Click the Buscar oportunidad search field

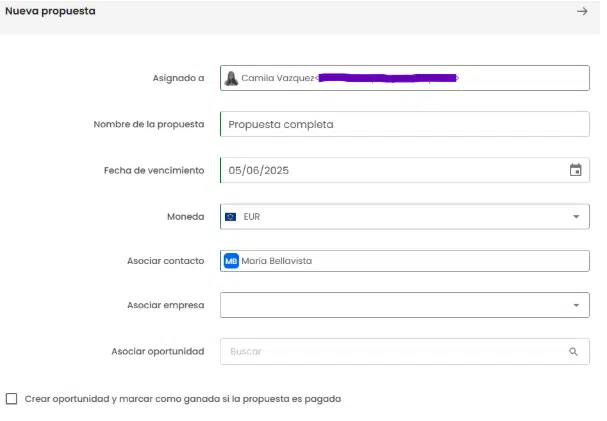pos(405,351)
